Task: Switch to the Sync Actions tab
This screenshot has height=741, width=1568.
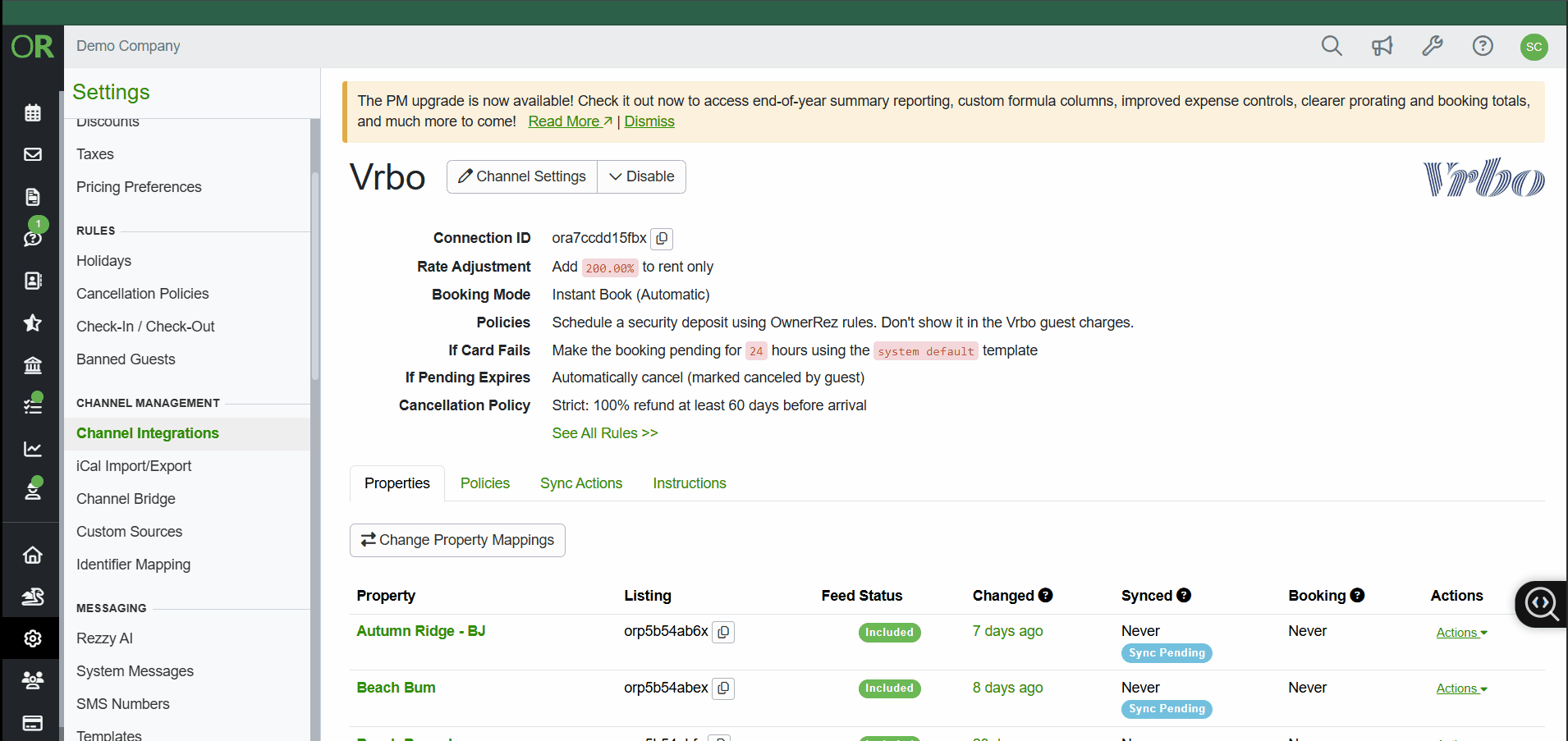Action: pyautogui.click(x=580, y=483)
